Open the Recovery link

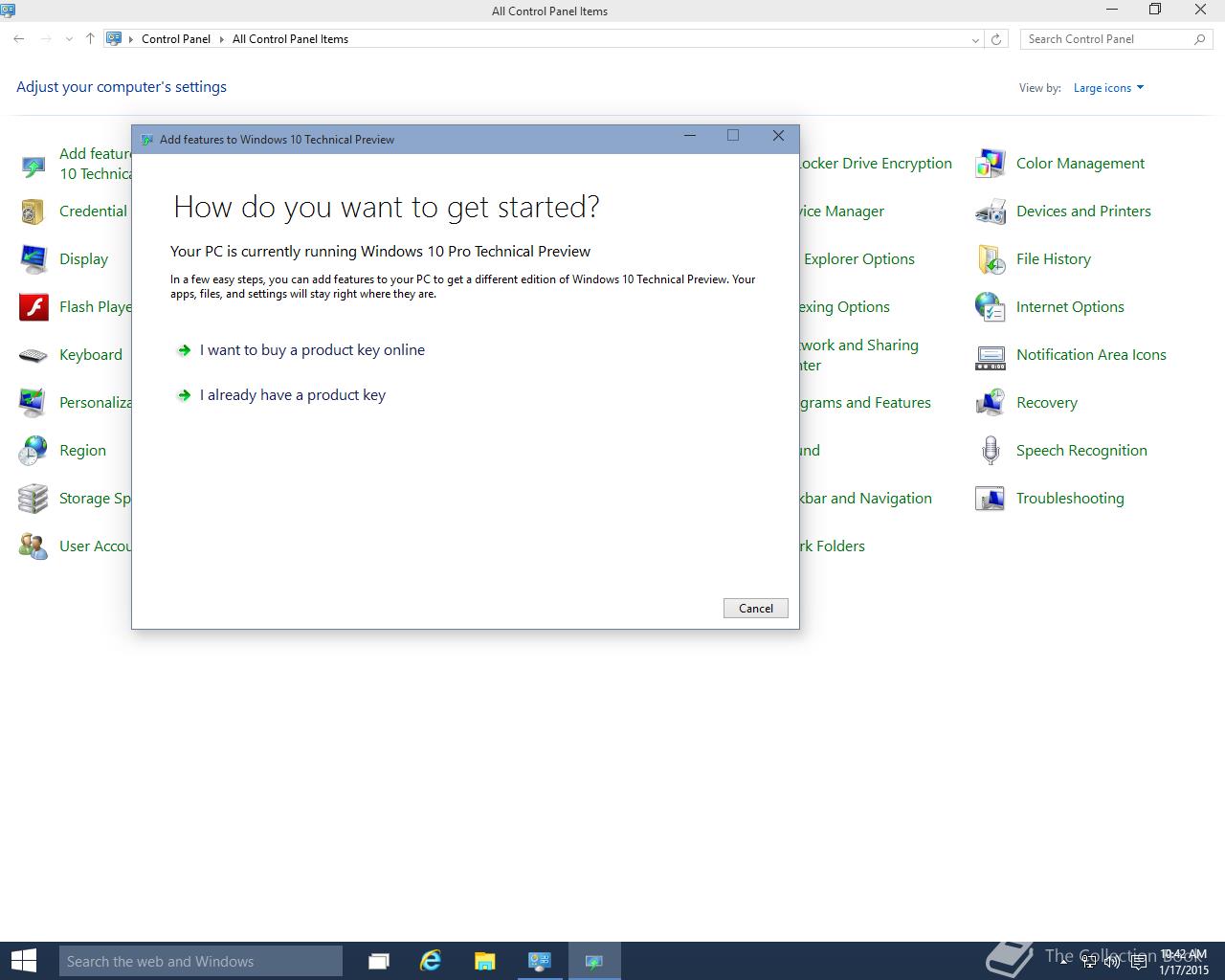point(1047,403)
